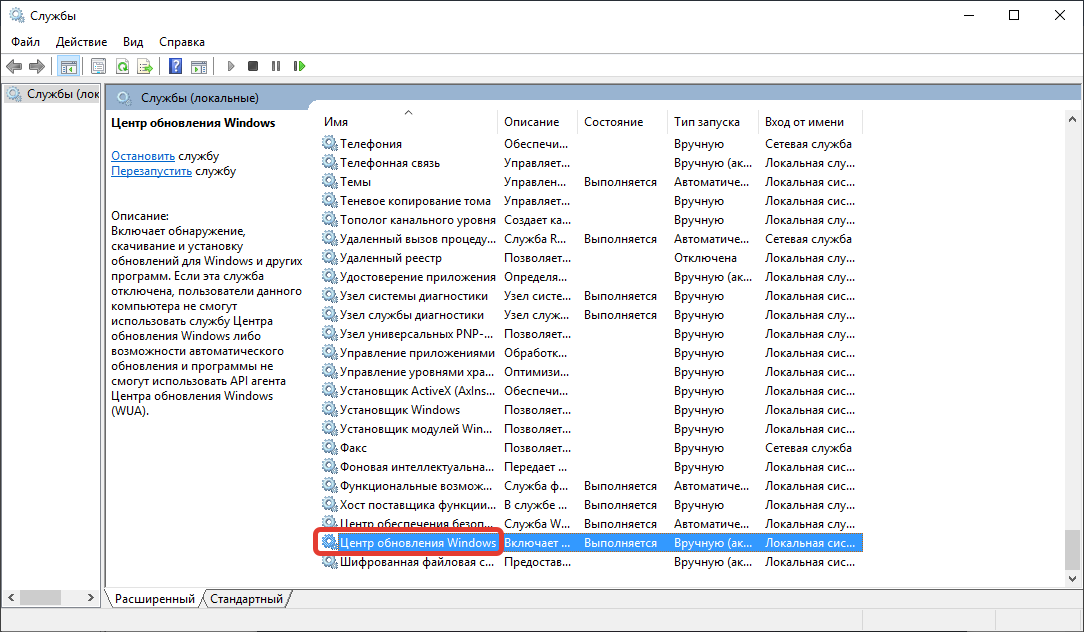Sort by the Состояние column header
Viewport: 1084px width, 632px height.
tap(613, 122)
